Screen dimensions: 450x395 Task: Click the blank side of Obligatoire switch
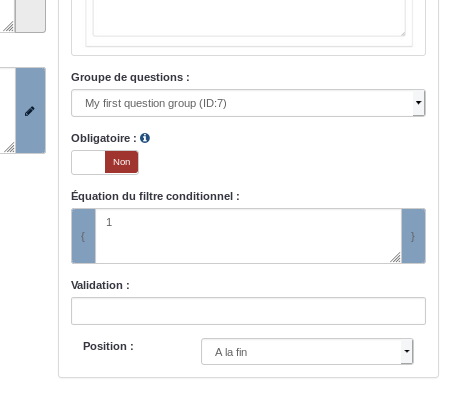(88, 162)
